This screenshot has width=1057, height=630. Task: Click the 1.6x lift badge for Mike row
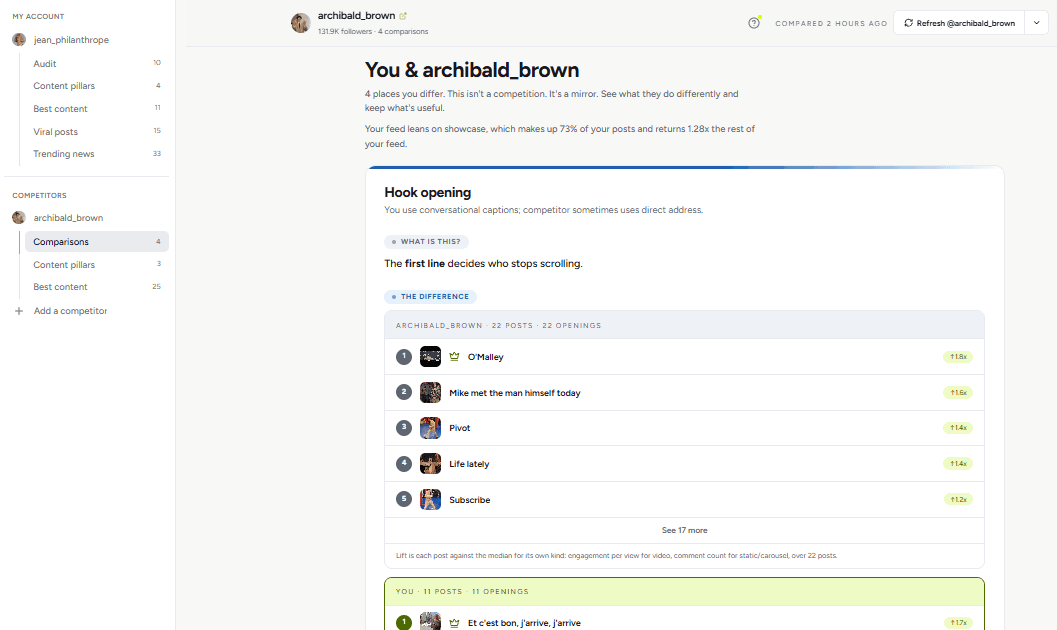[x=958, y=392]
